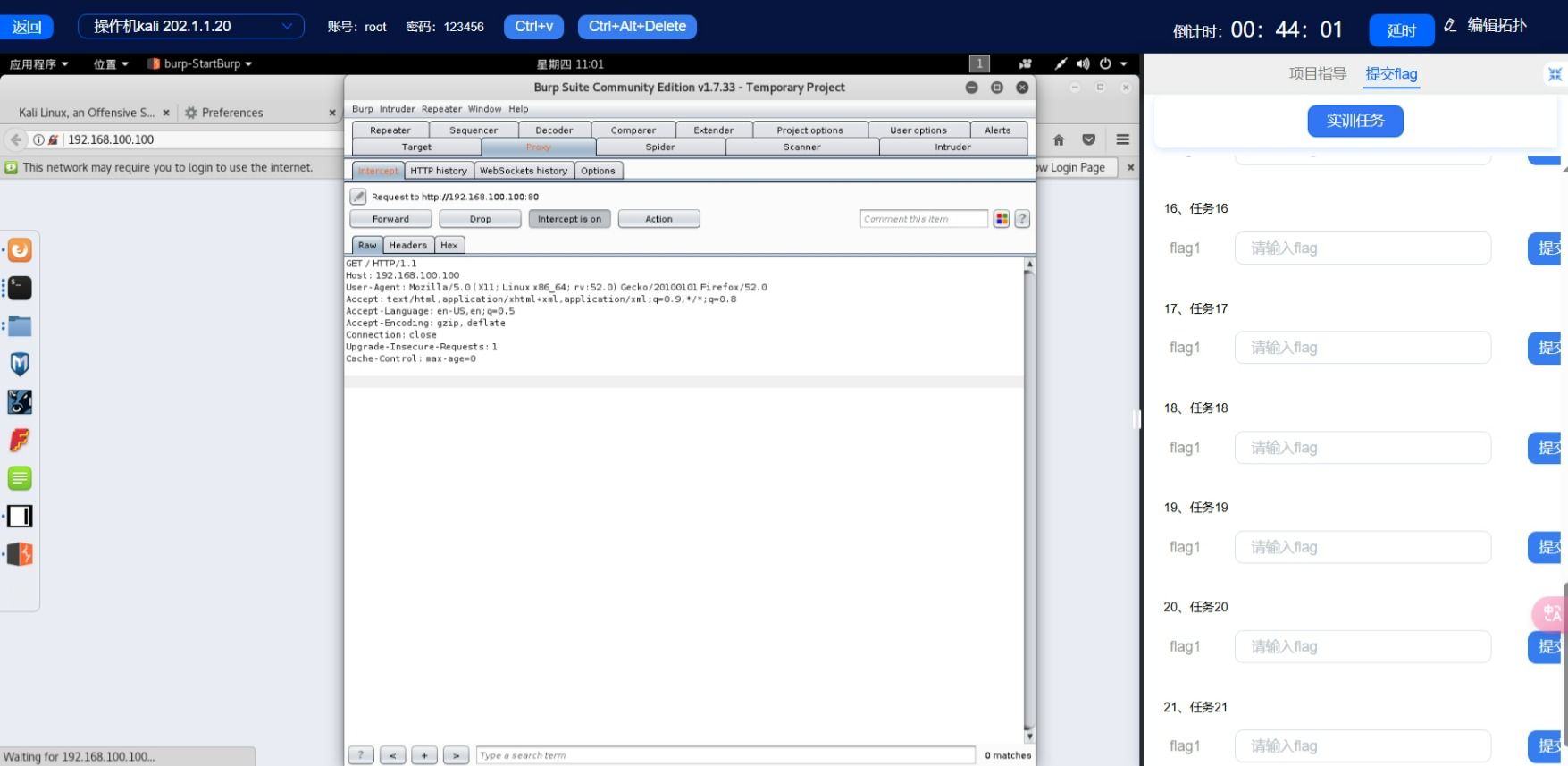Open the Files manager dock icon

[20, 326]
